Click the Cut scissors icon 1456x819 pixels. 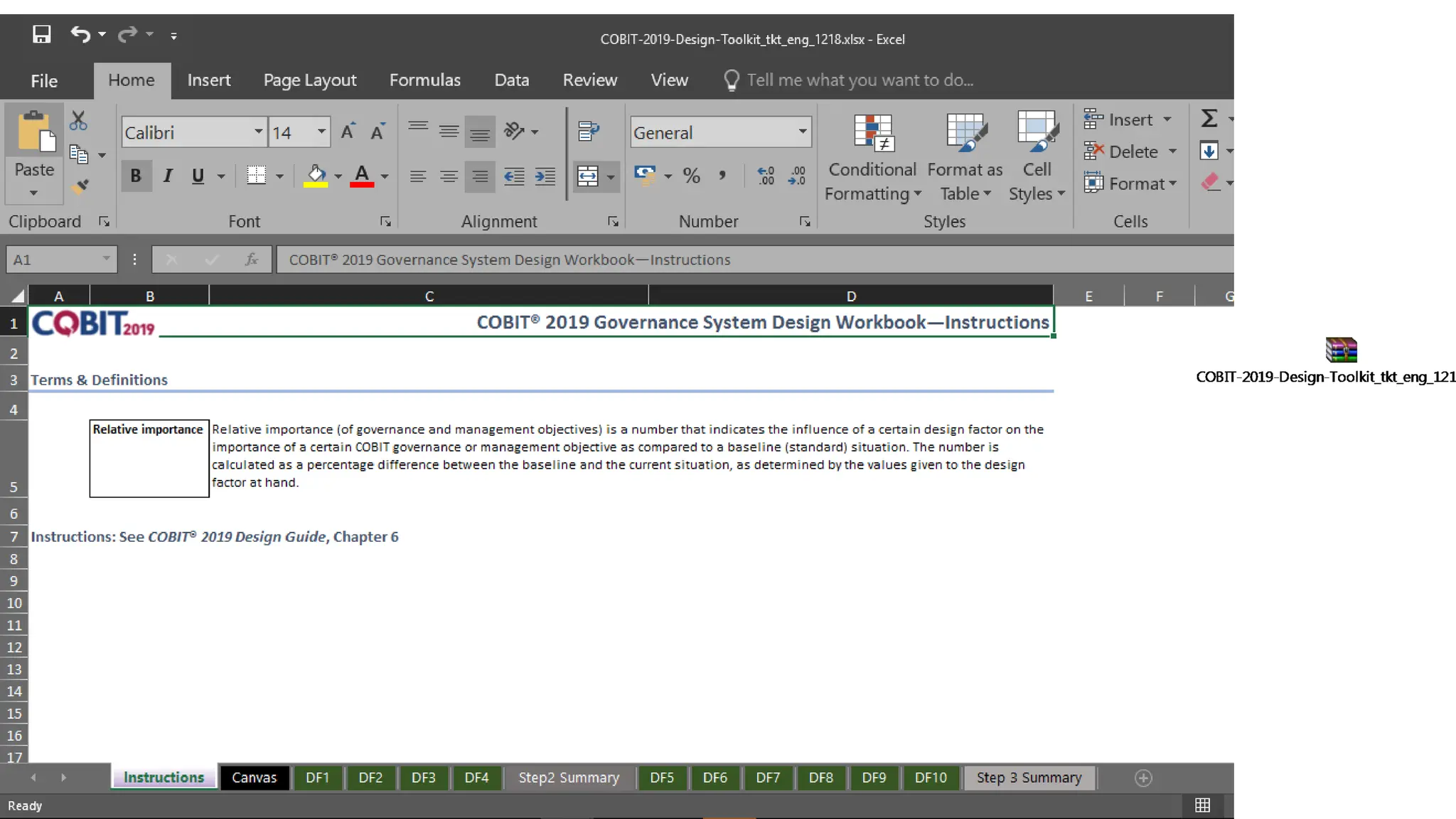tap(78, 121)
